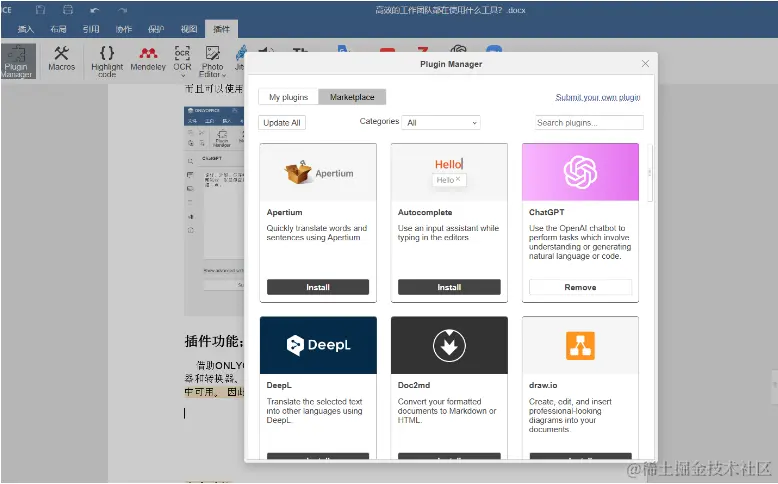Click 'Convert your formatted documents' description
Screen dimensions: 778x484
[447, 411]
